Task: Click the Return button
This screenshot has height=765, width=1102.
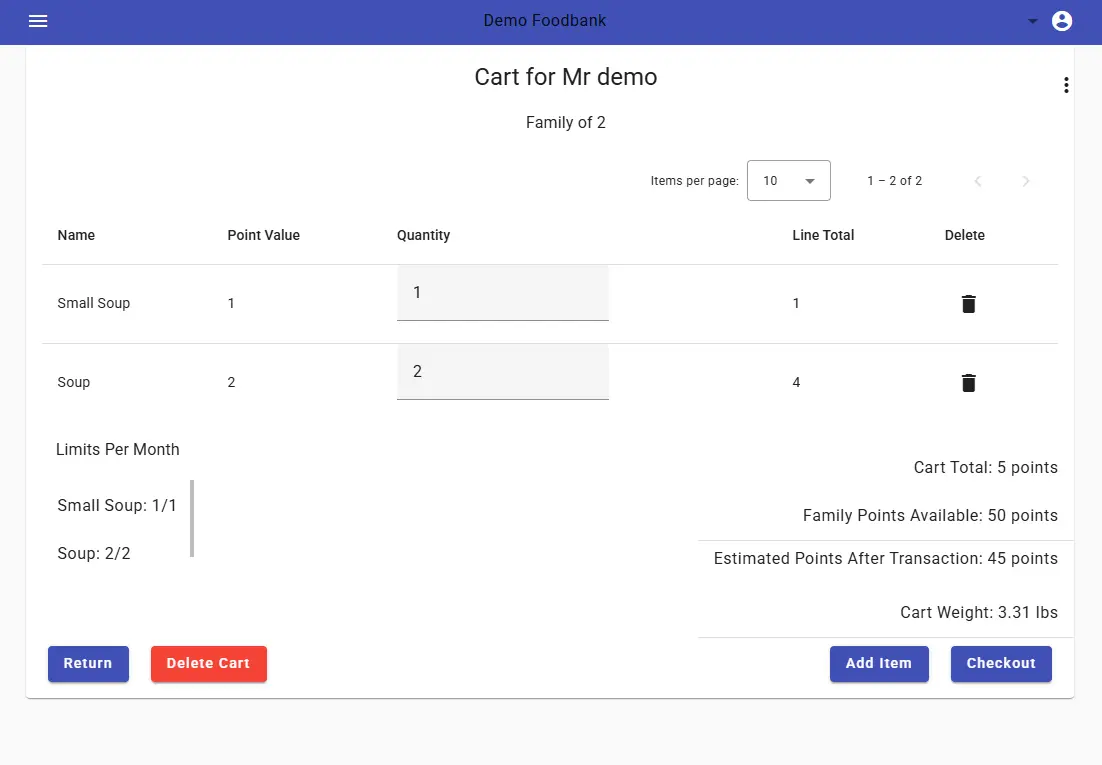Action: click(x=88, y=663)
